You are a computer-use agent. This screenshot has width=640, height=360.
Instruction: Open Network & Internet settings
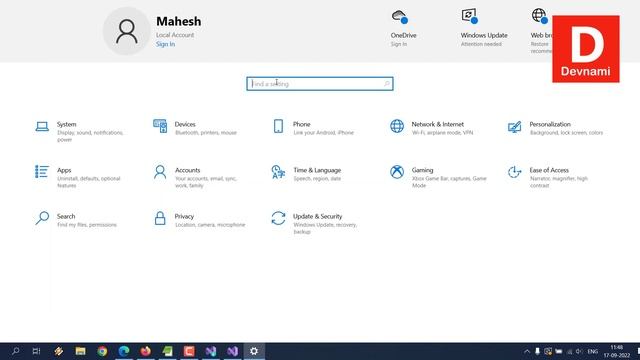pos(432,128)
